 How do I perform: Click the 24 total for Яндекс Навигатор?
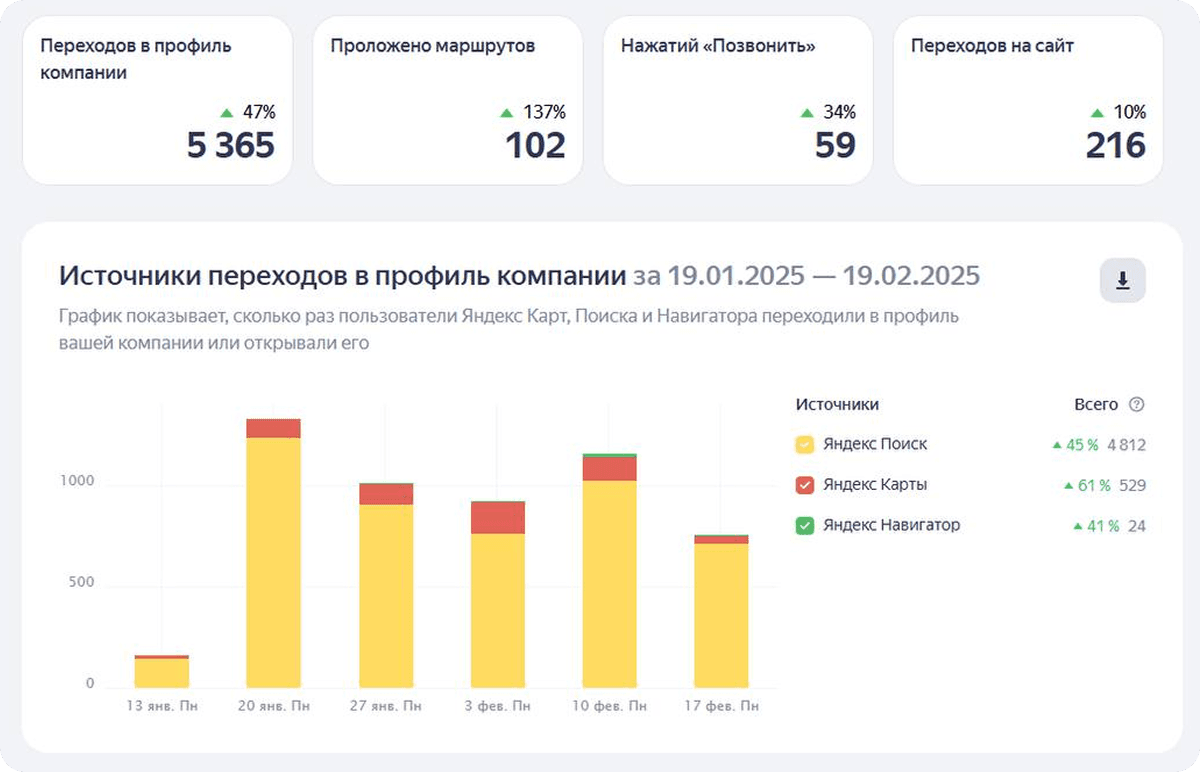[x=1136, y=526]
